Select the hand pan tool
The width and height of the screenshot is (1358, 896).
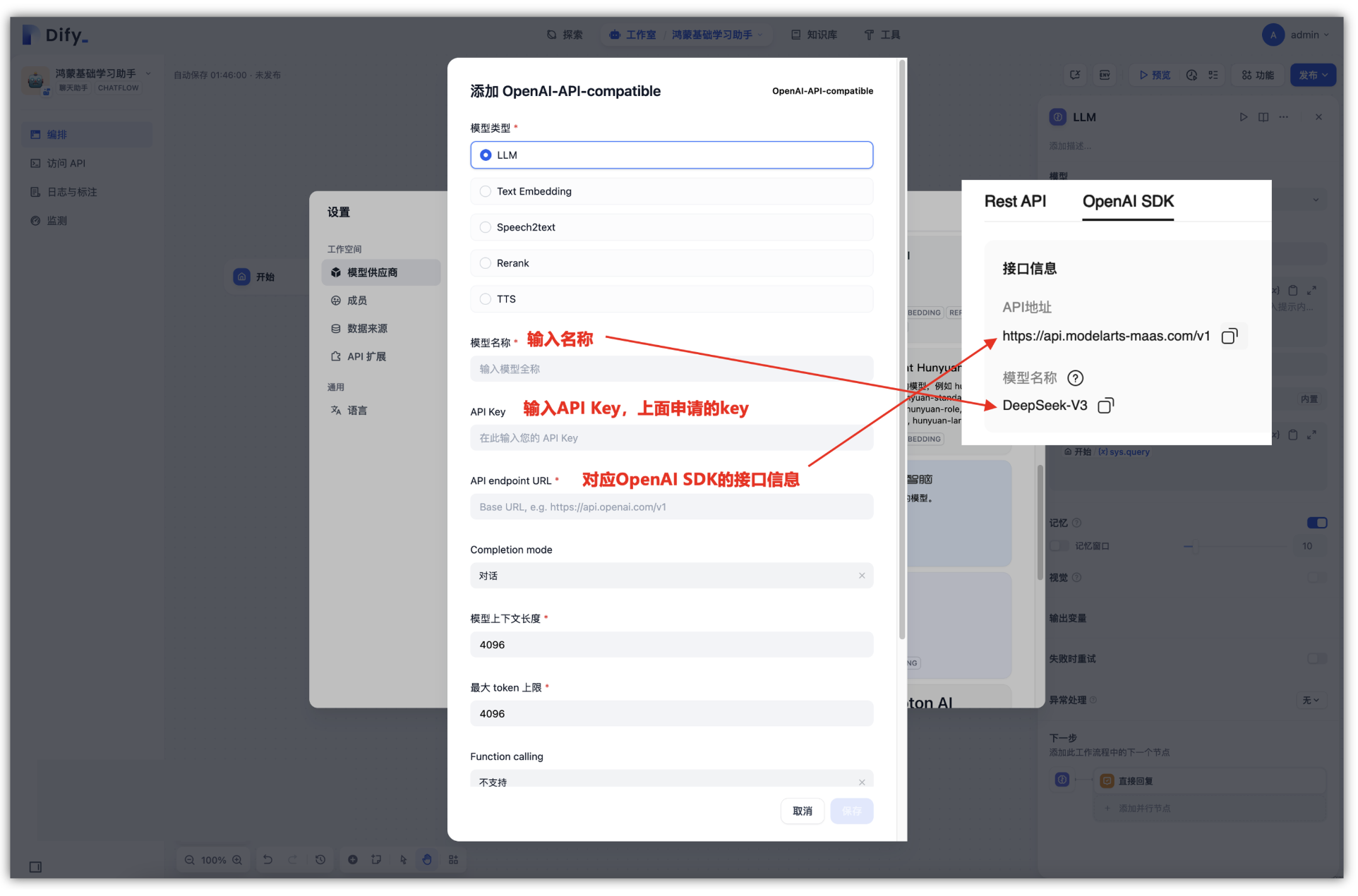(427, 859)
